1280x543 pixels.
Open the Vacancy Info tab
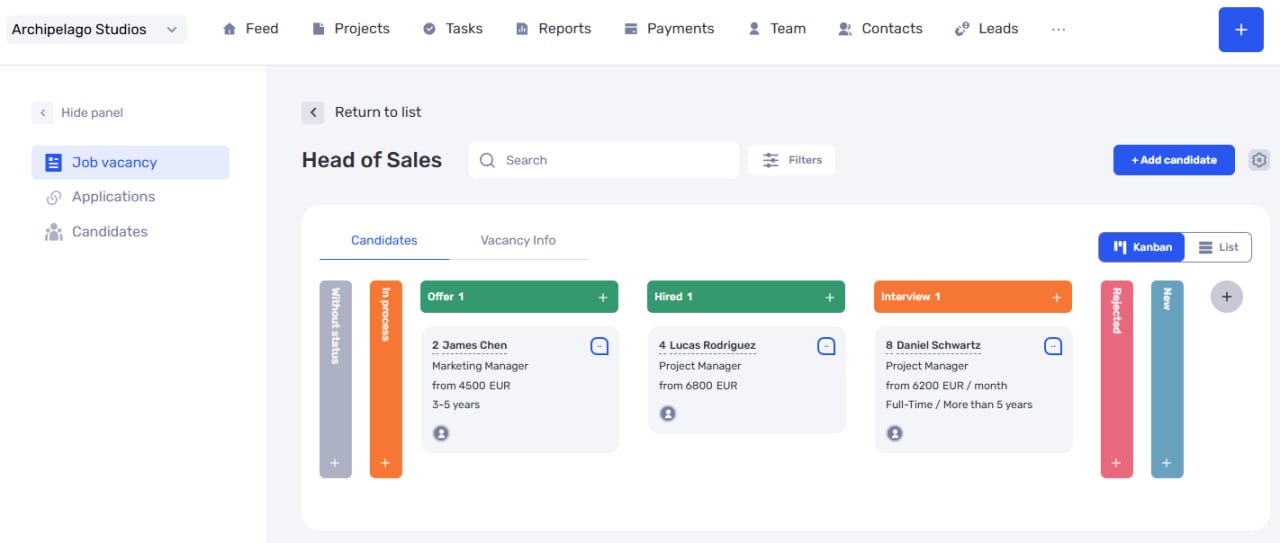click(x=518, y=240)
